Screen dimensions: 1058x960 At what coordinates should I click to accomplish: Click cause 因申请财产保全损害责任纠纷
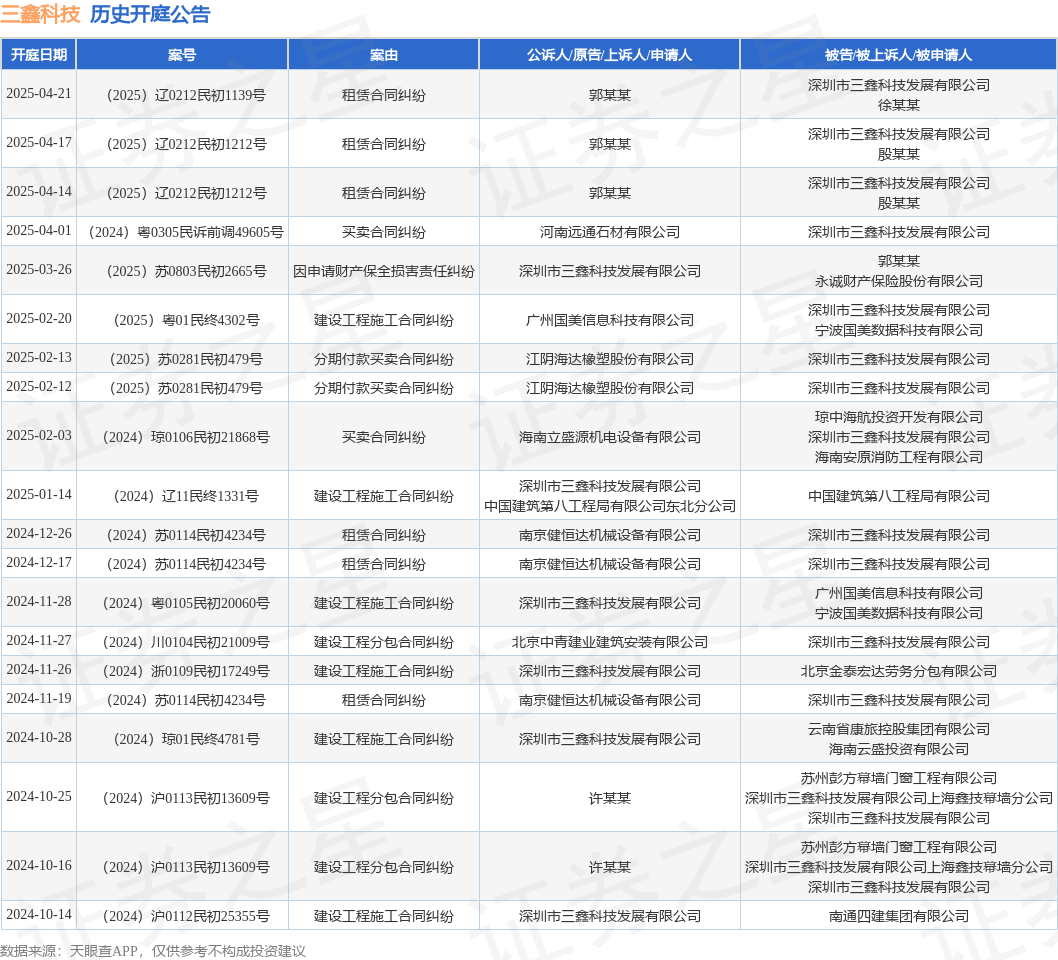383,271
